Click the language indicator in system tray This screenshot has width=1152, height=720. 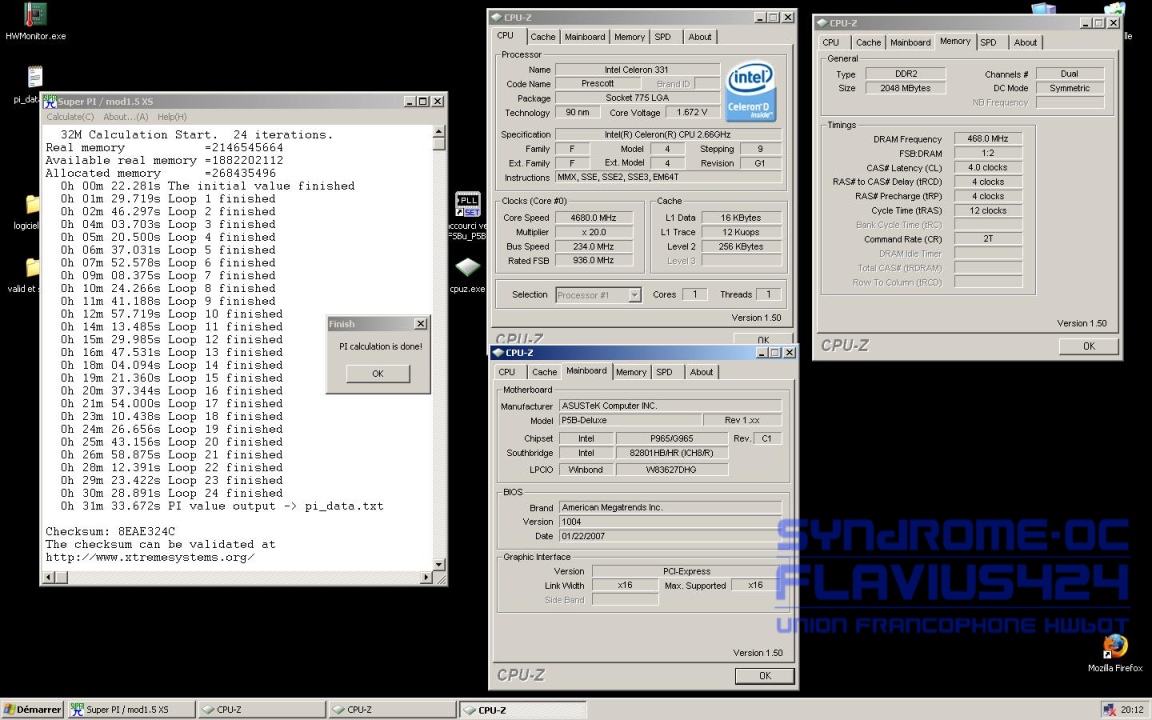point(1108,710)
